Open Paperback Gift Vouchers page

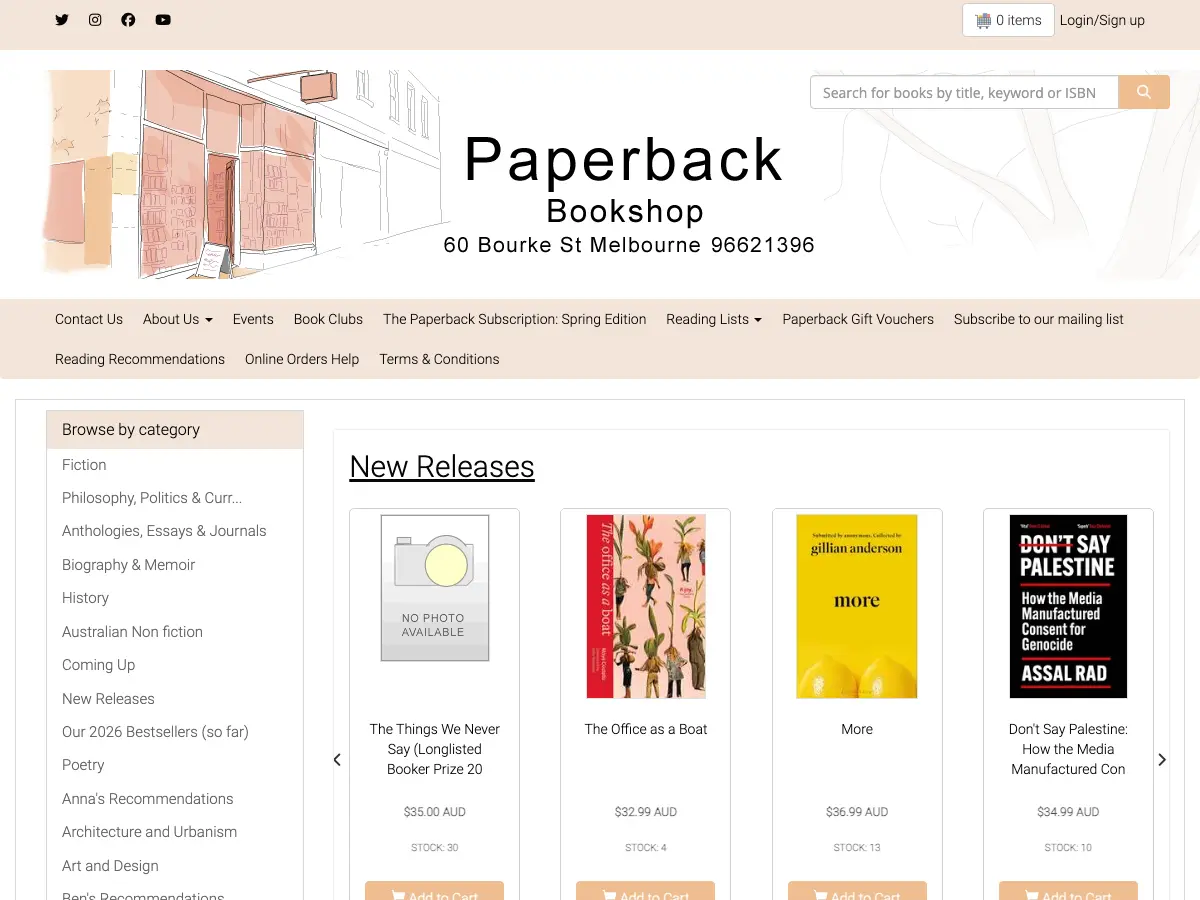pos(858,319)
